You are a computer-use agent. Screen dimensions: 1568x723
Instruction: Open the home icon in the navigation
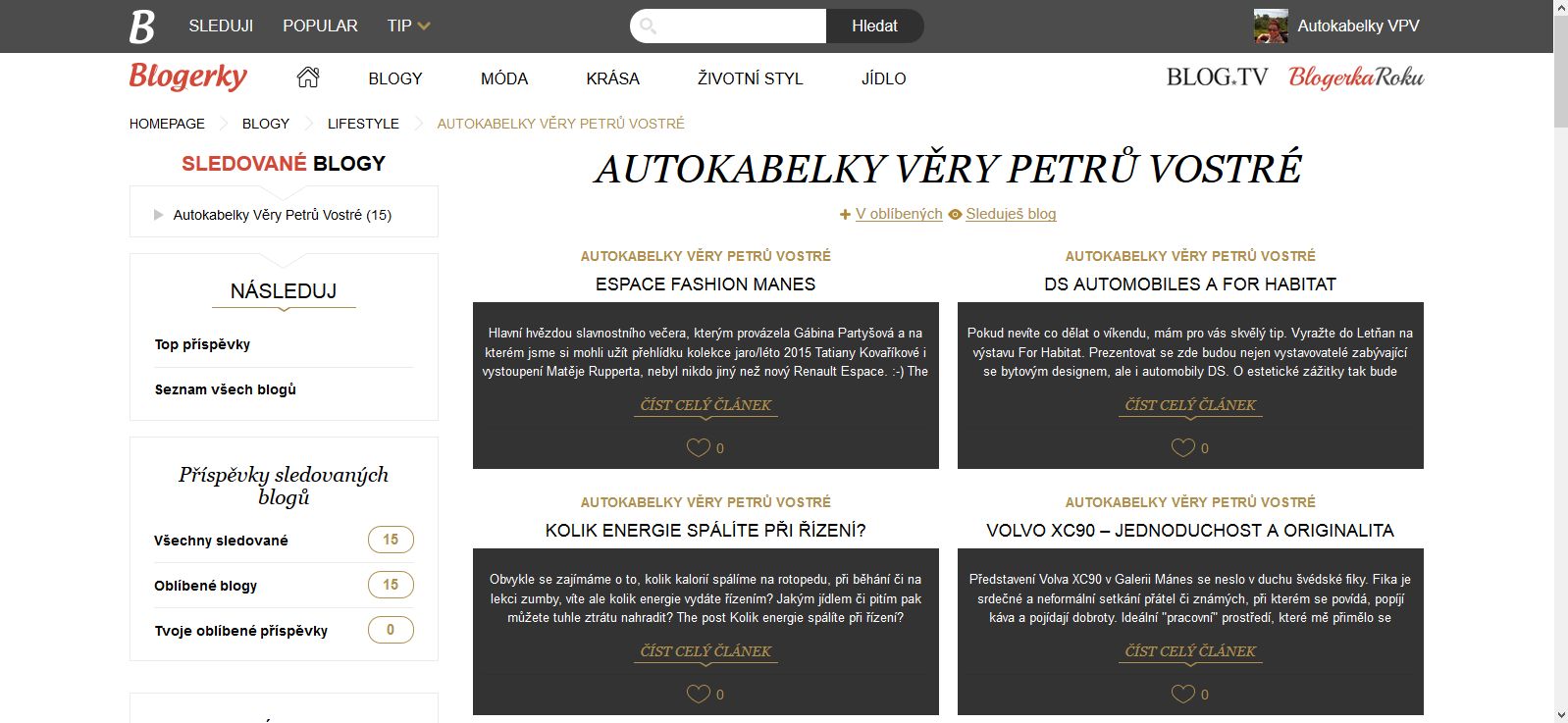pyautogui.click(x=308, y=77)
